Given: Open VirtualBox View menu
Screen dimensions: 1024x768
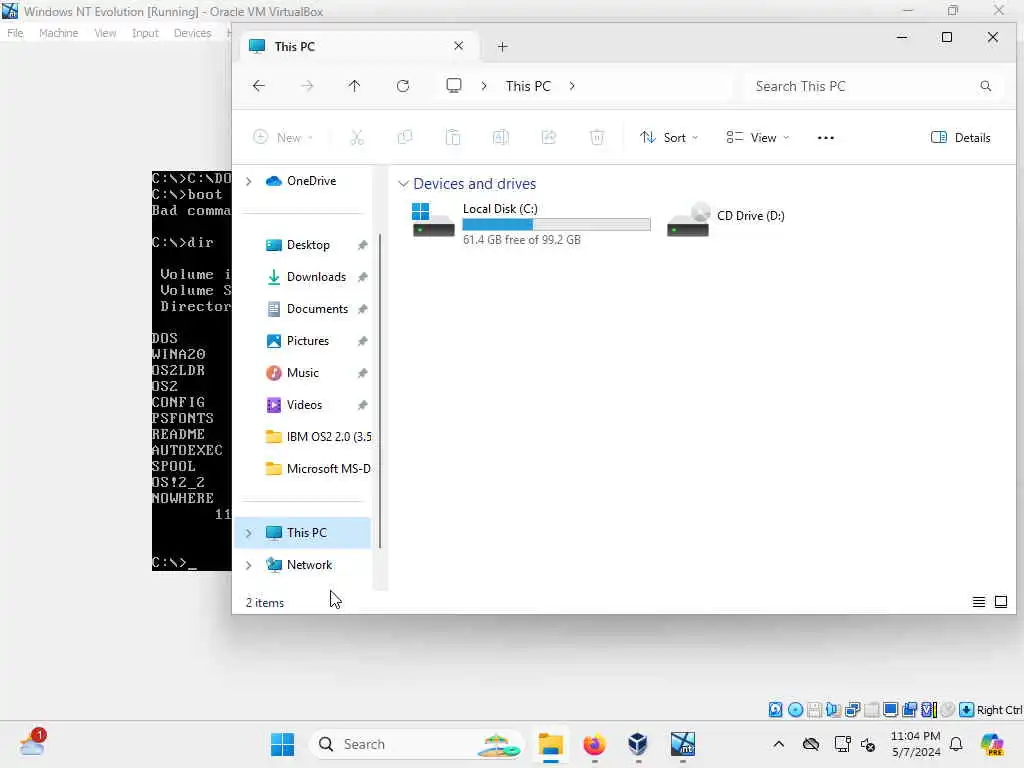Looking at the screenshot, I should (105, 33).
